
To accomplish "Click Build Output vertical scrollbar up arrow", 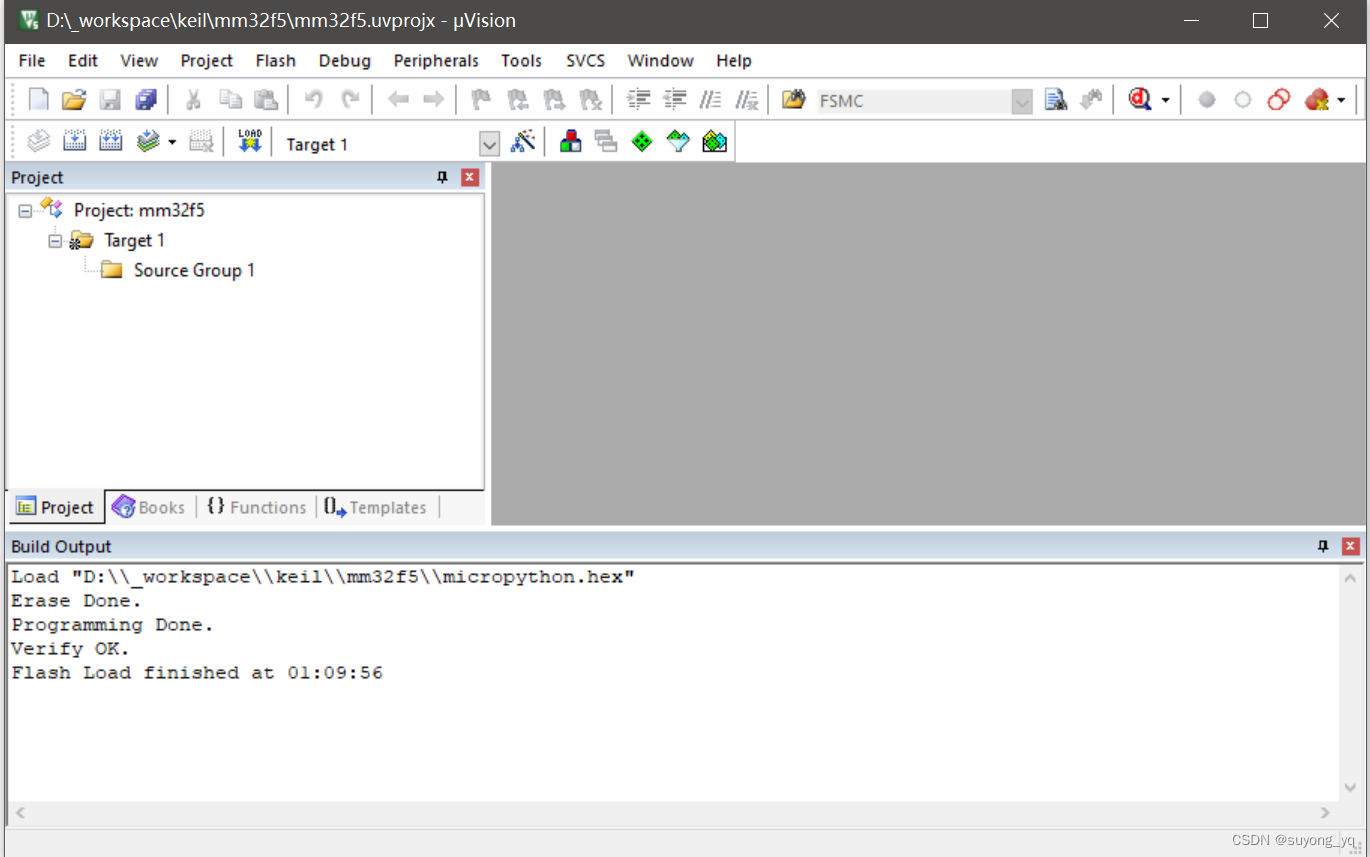I will [x=1350, y=578].
